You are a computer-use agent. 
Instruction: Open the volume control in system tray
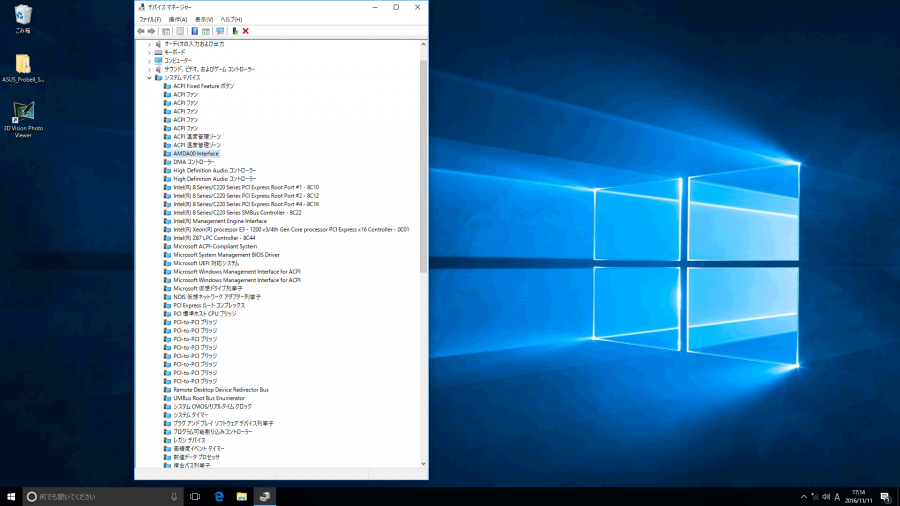pyautogui.click(x=826, y=496)
